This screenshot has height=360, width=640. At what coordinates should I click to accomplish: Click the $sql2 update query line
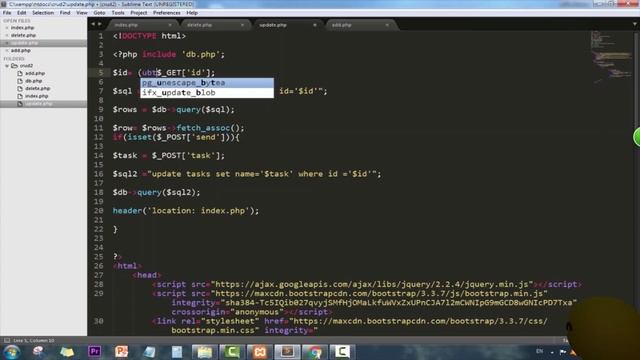tap(247, 174)
